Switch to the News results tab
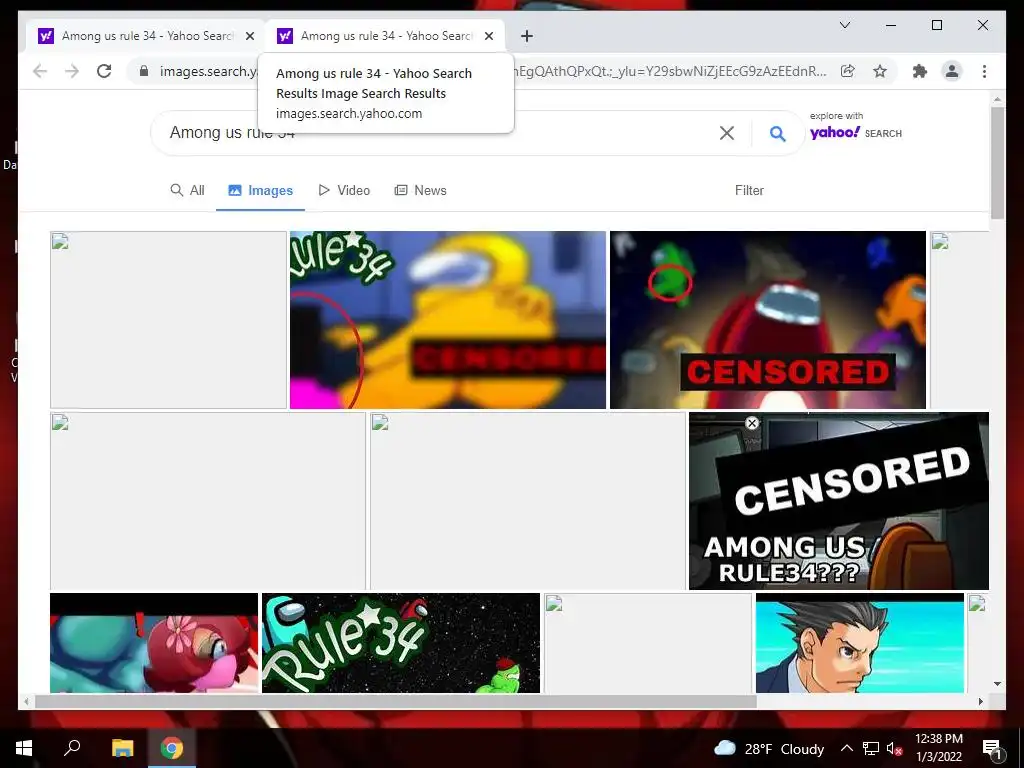The image size is (1024, 768). [421, 190]
